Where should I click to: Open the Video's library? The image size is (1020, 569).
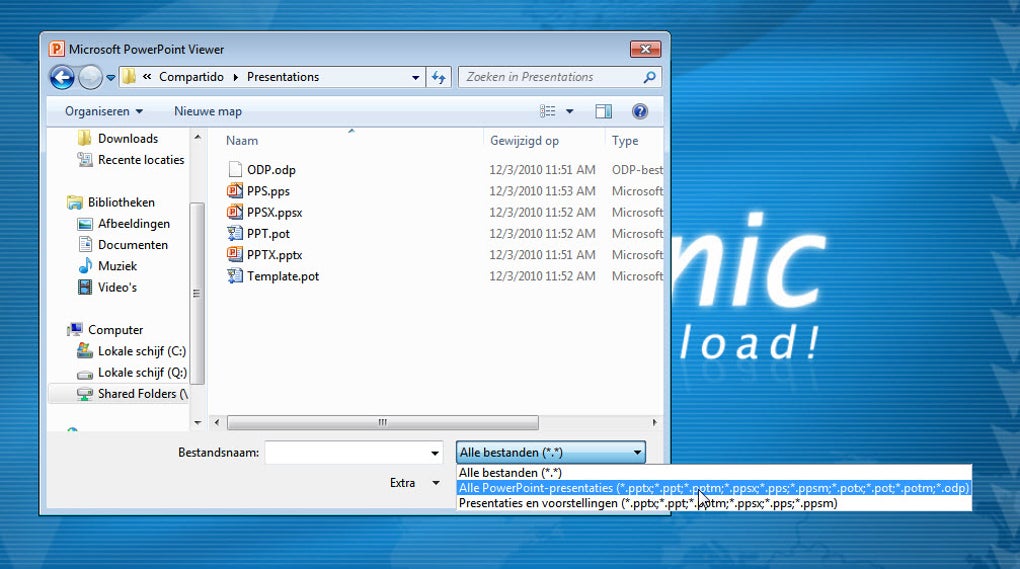pyautogui.click(x=117, y=287)
